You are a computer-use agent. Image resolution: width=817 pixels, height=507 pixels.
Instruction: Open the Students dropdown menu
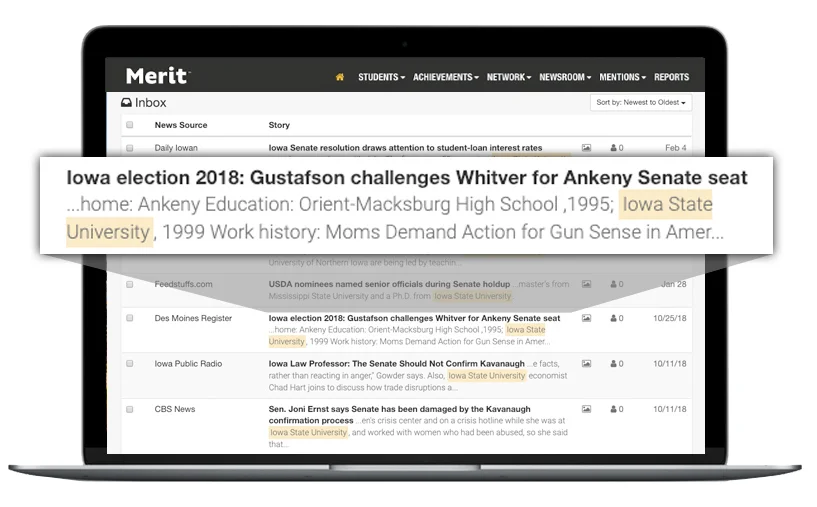pyautogui.click(x=381, y=77)
